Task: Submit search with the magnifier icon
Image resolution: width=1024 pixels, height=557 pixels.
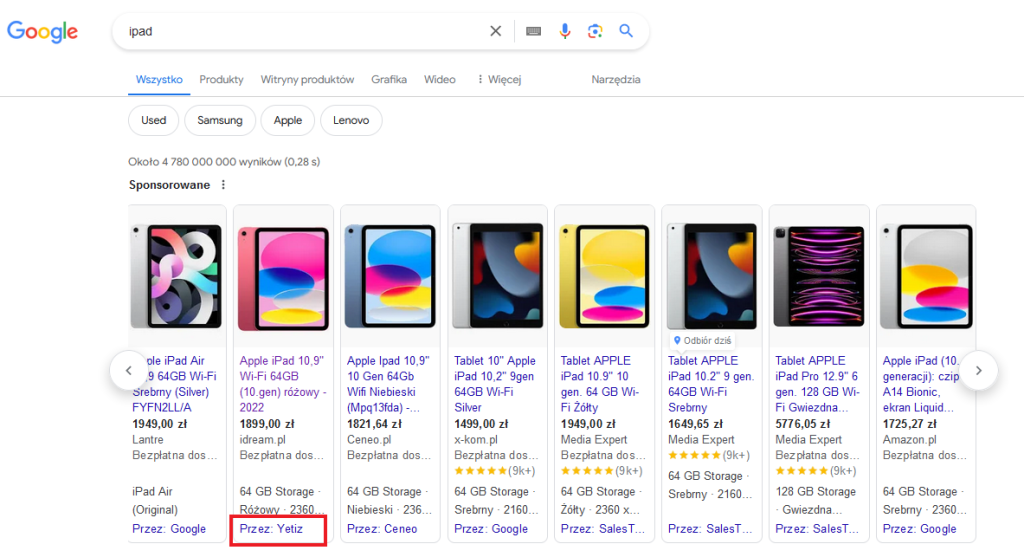Action: click(x=626, y=31)
